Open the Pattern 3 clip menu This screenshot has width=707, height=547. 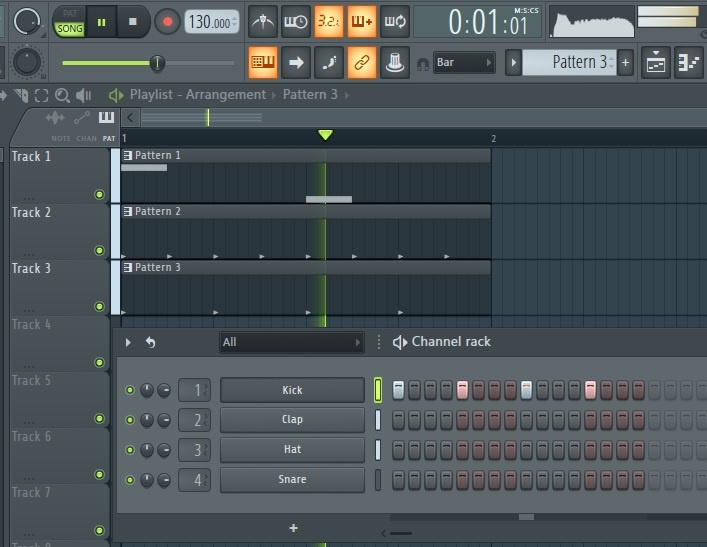click(128, 267)
